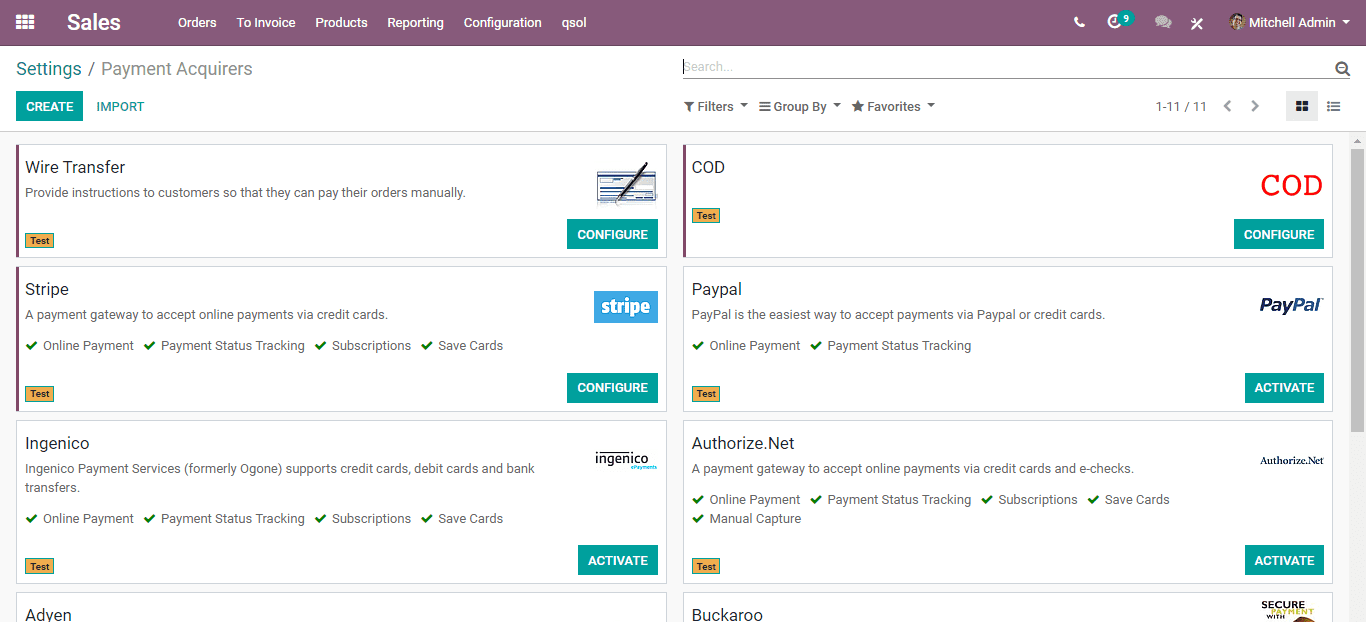Image resolution: width=1366 pixels, height=622 pixels.
Task: Click the CREATE button
Action: (x=49, y=106)
